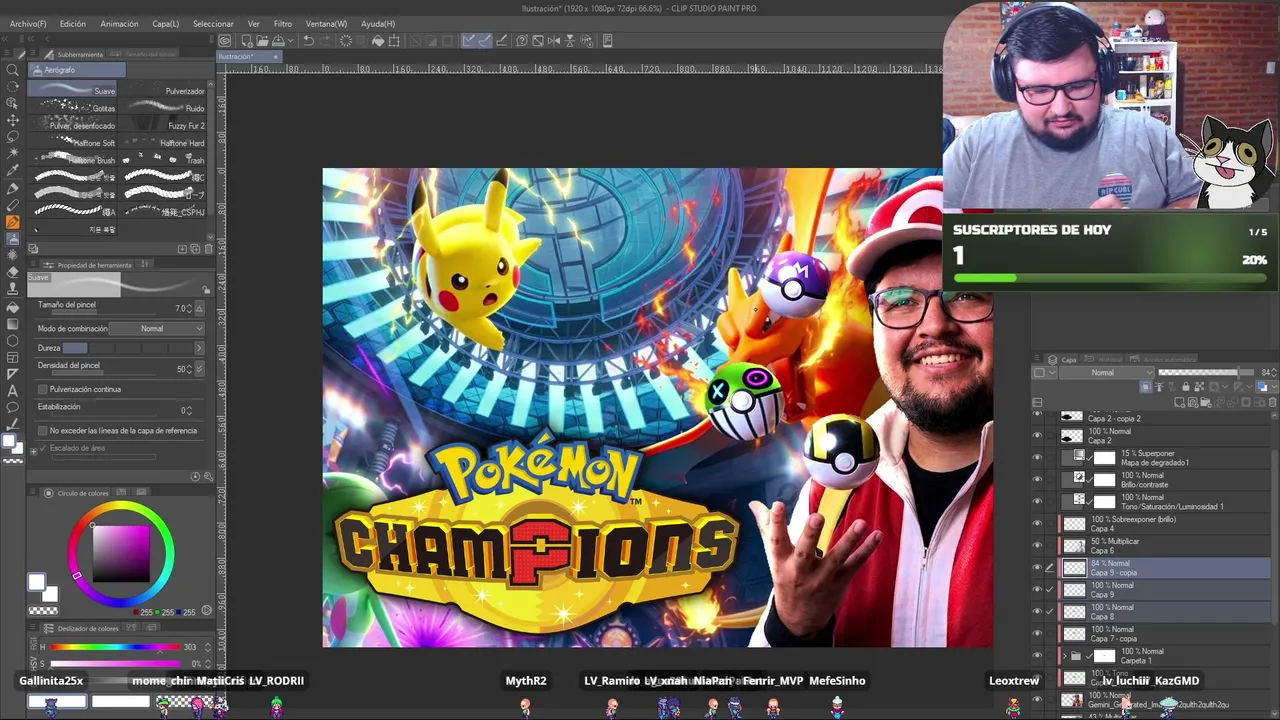Select the Pen tool

point(12,188)
